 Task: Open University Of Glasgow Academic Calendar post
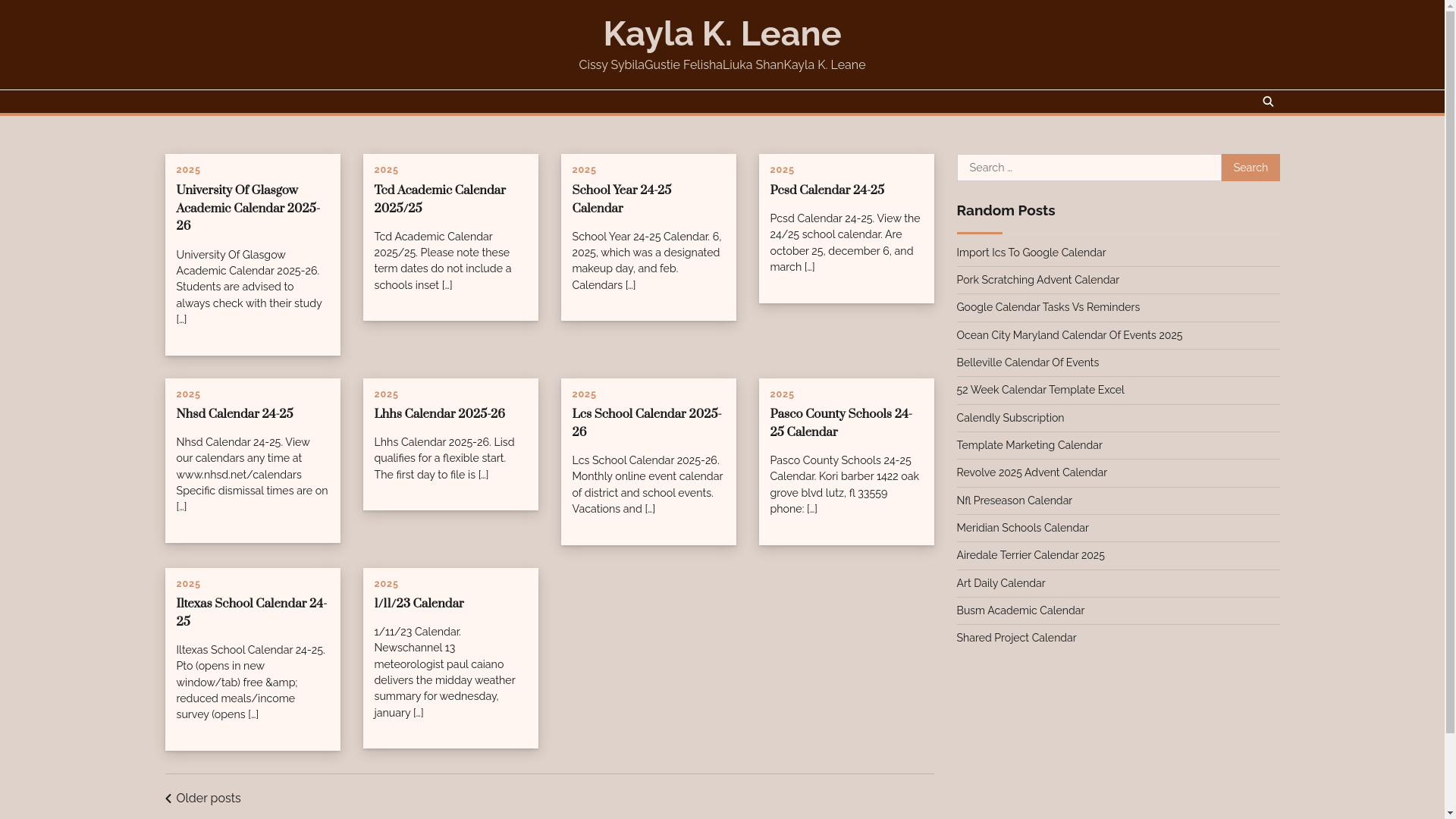tap(248, 209)
